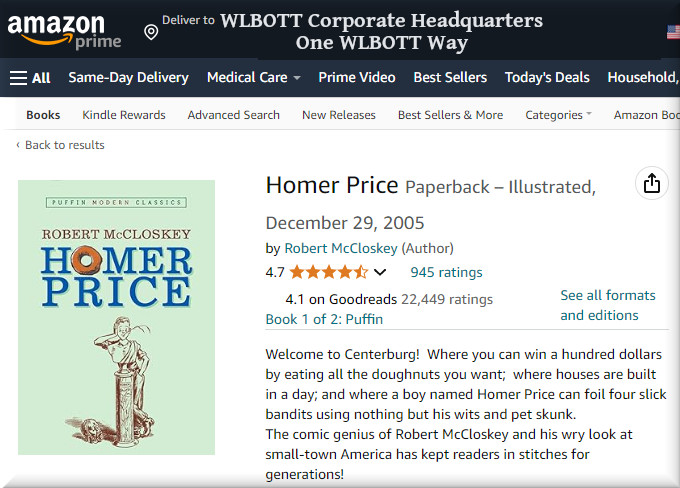Viewport: 680px width, 488px height.
Task: Select the Best Sellers nav item
Action: 450,77
